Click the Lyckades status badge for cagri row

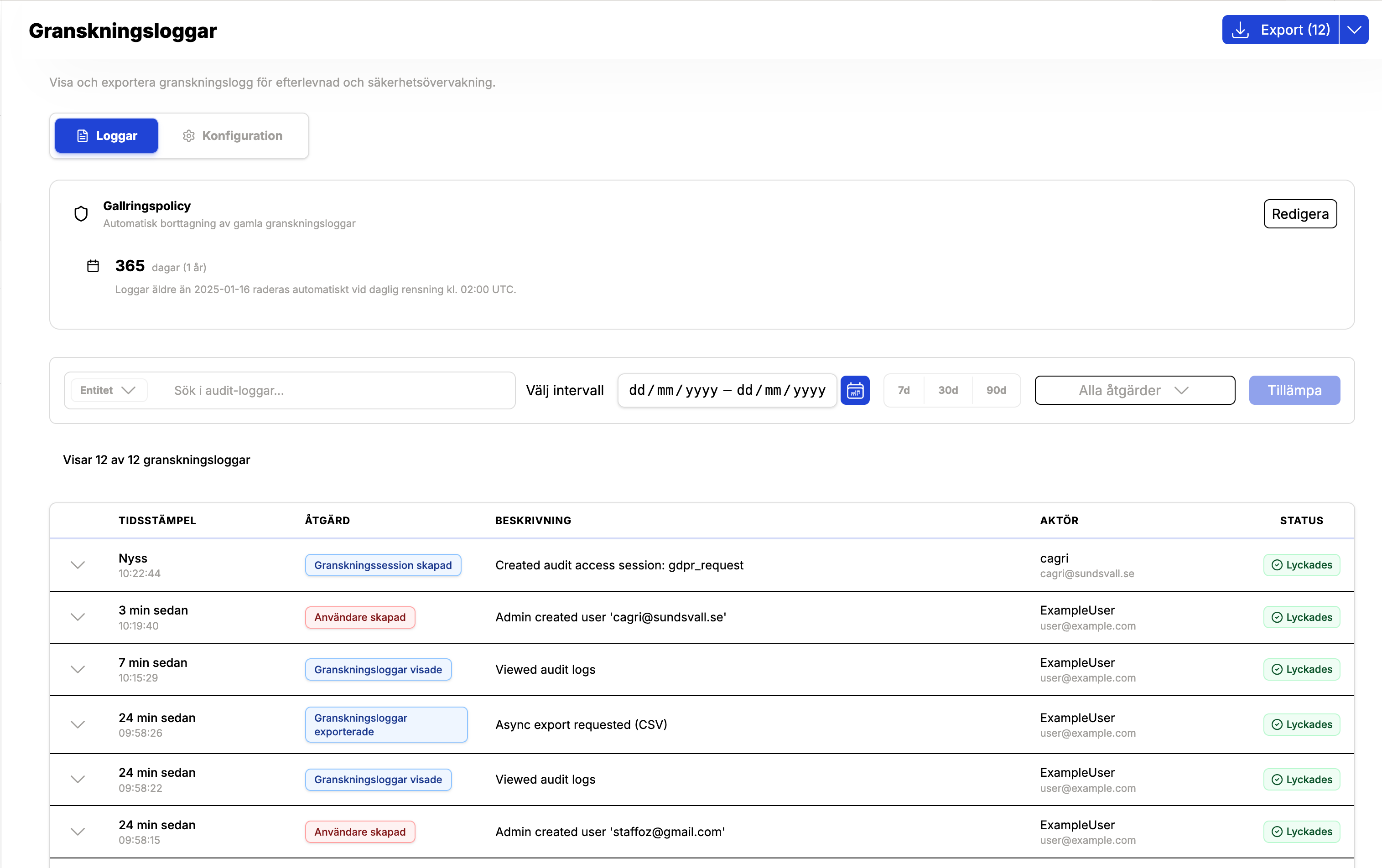[x=1301, y=565]
